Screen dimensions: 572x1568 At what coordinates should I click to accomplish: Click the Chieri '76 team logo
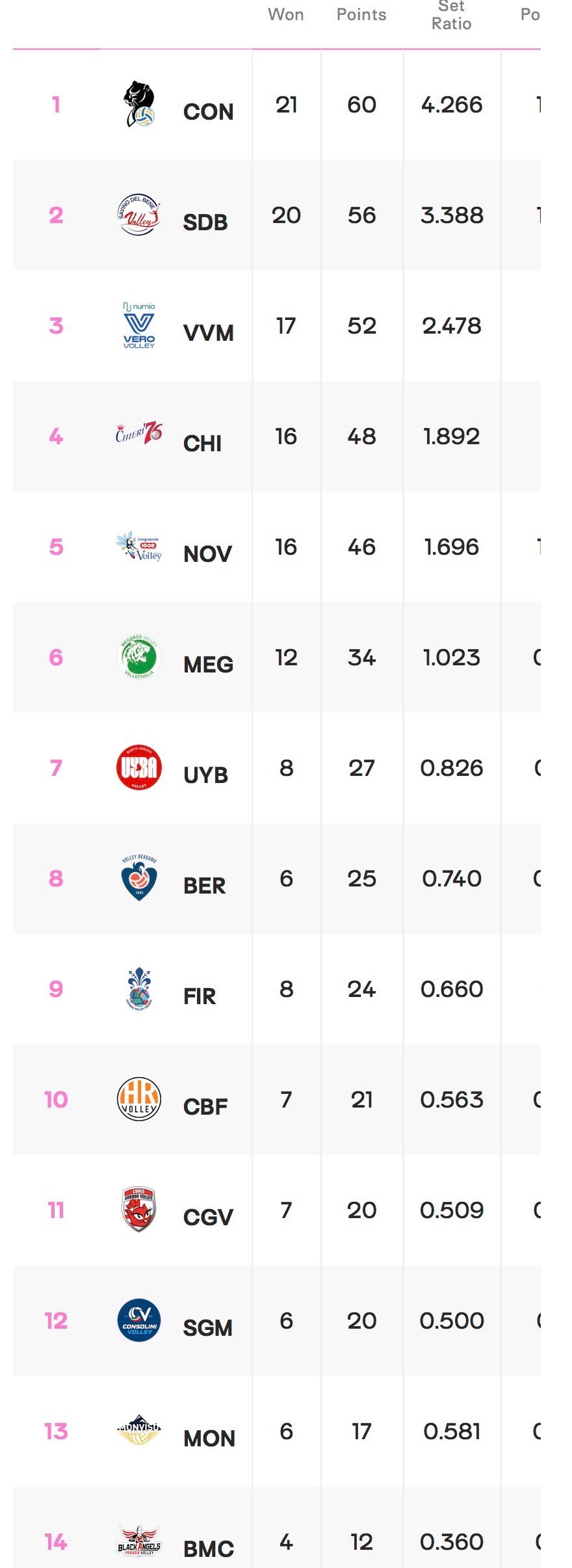(138, 434)
